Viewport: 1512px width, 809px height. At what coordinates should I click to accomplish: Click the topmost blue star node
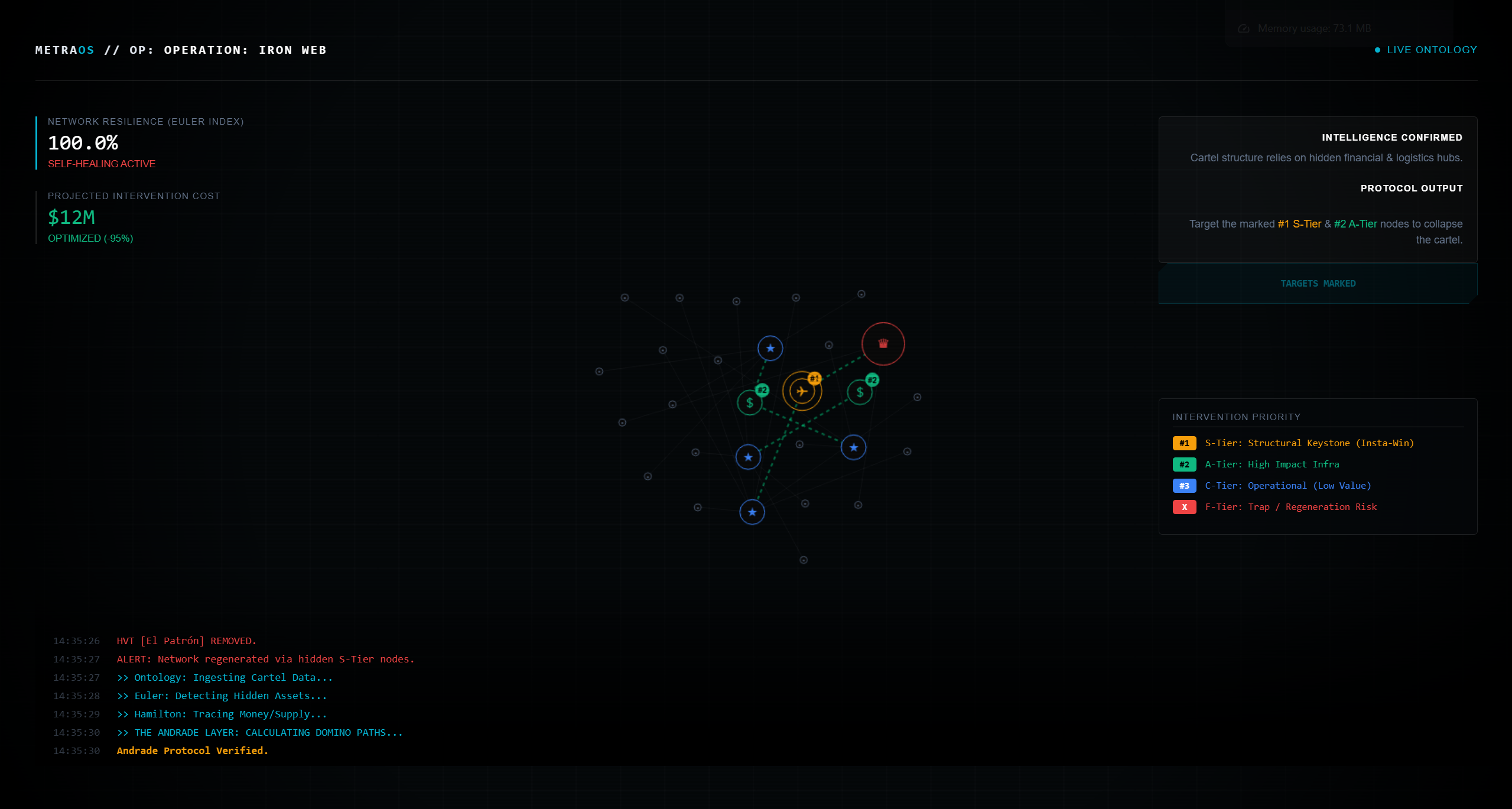click(770, 348)
